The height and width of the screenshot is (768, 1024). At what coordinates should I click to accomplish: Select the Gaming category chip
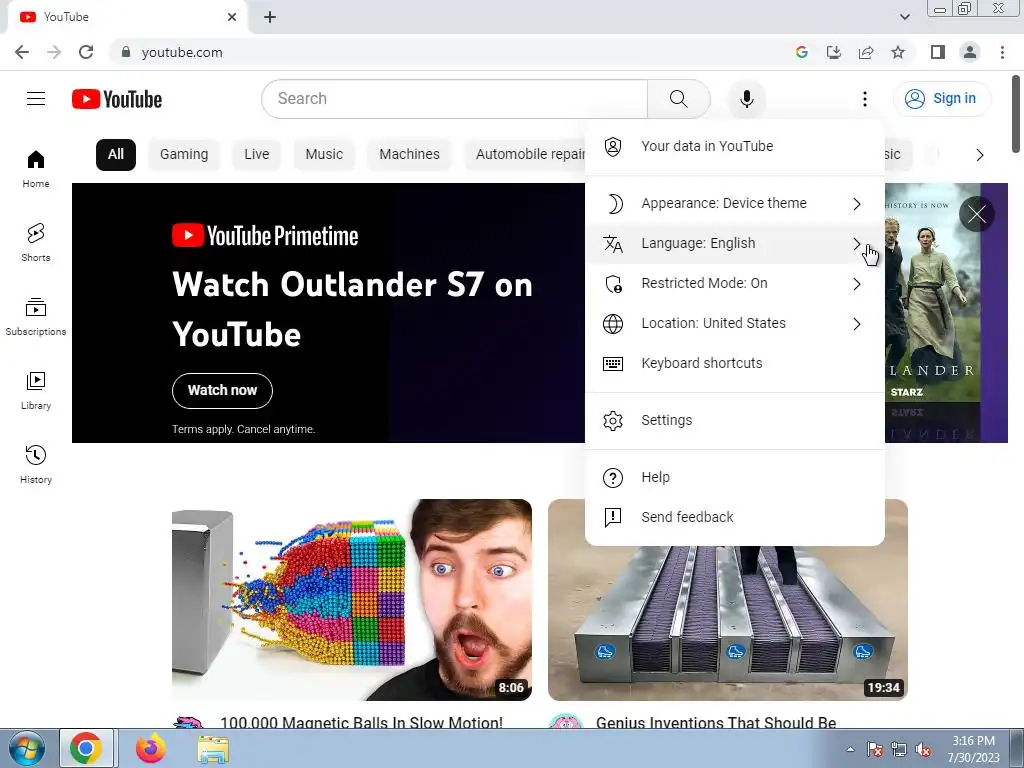pyautogui.click(x=184, y=155)
